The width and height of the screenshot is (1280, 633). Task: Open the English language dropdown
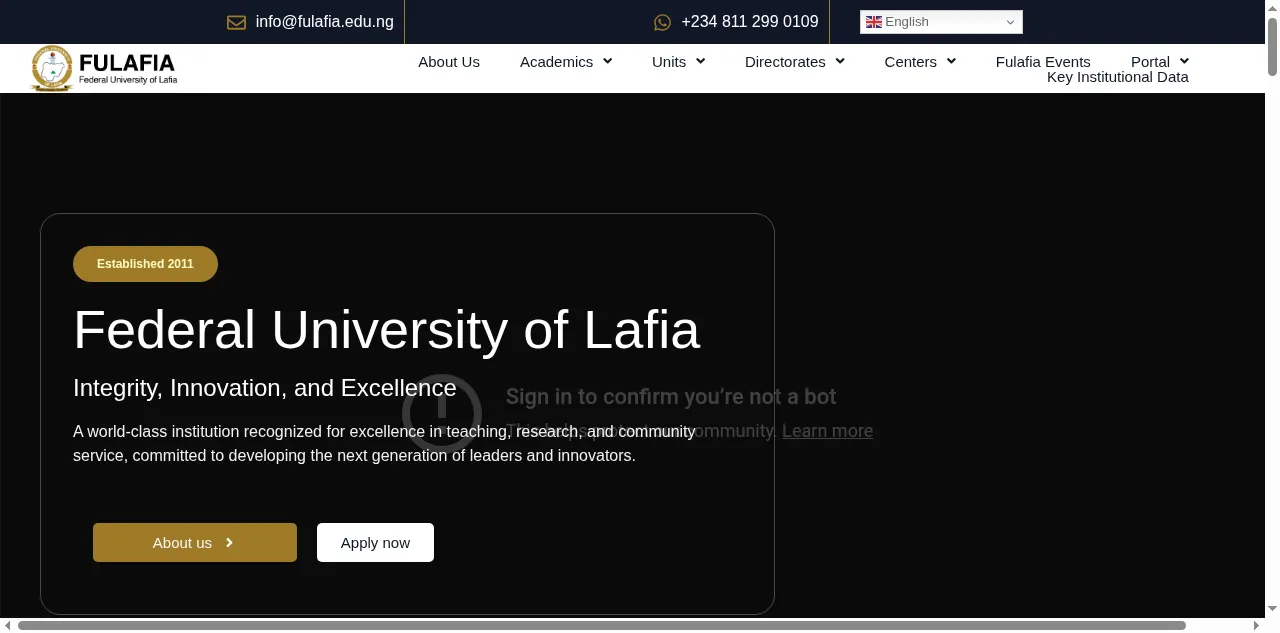(941, 22)
